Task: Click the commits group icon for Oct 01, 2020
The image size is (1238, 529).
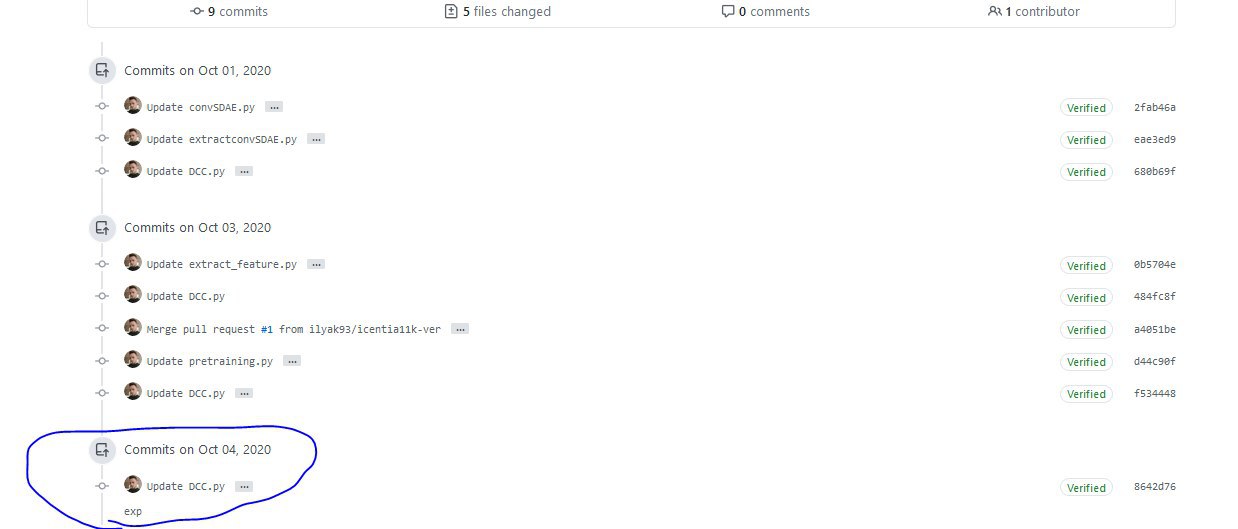Action: [x=102, y=70]
